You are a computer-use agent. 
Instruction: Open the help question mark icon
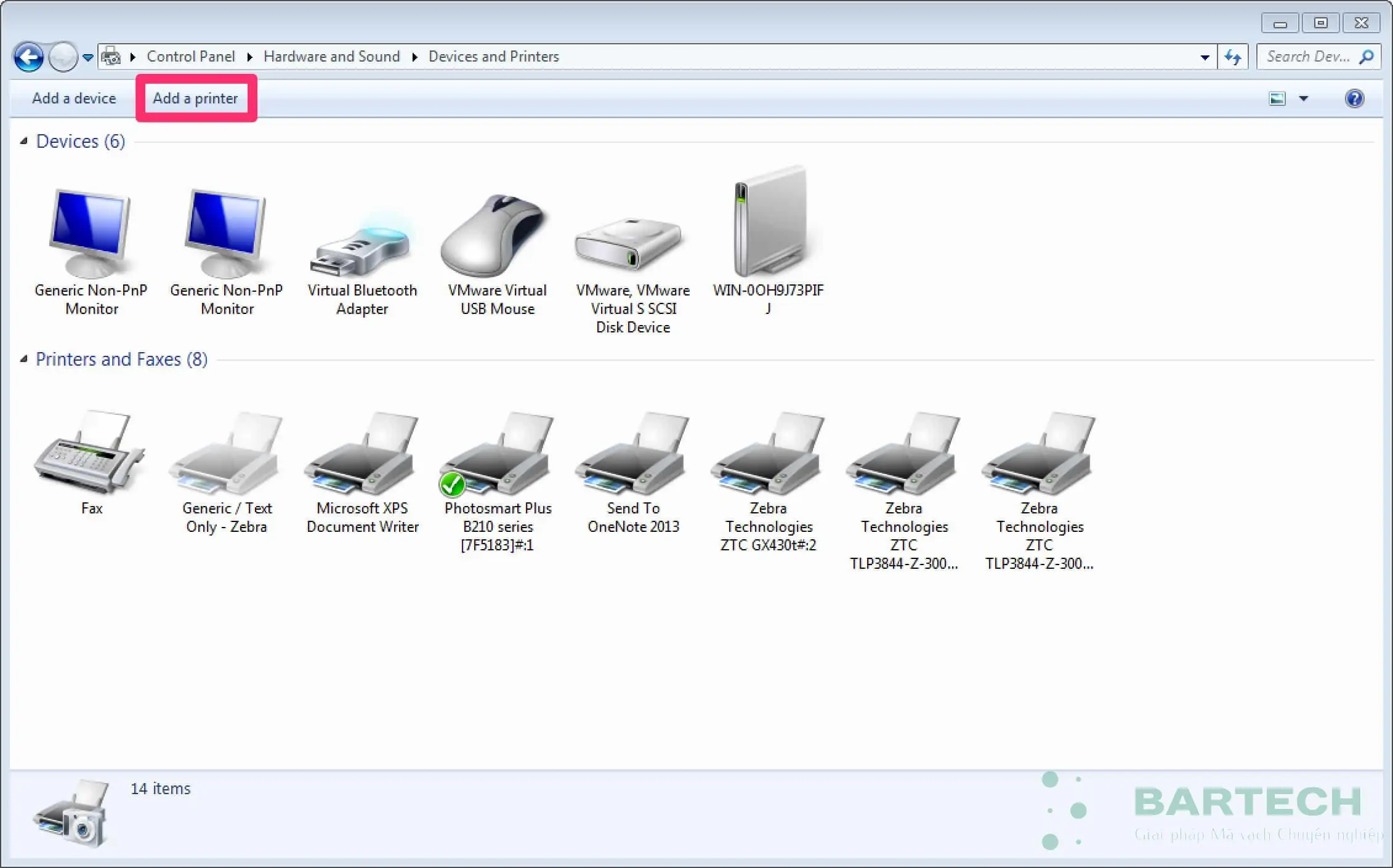1354,98
